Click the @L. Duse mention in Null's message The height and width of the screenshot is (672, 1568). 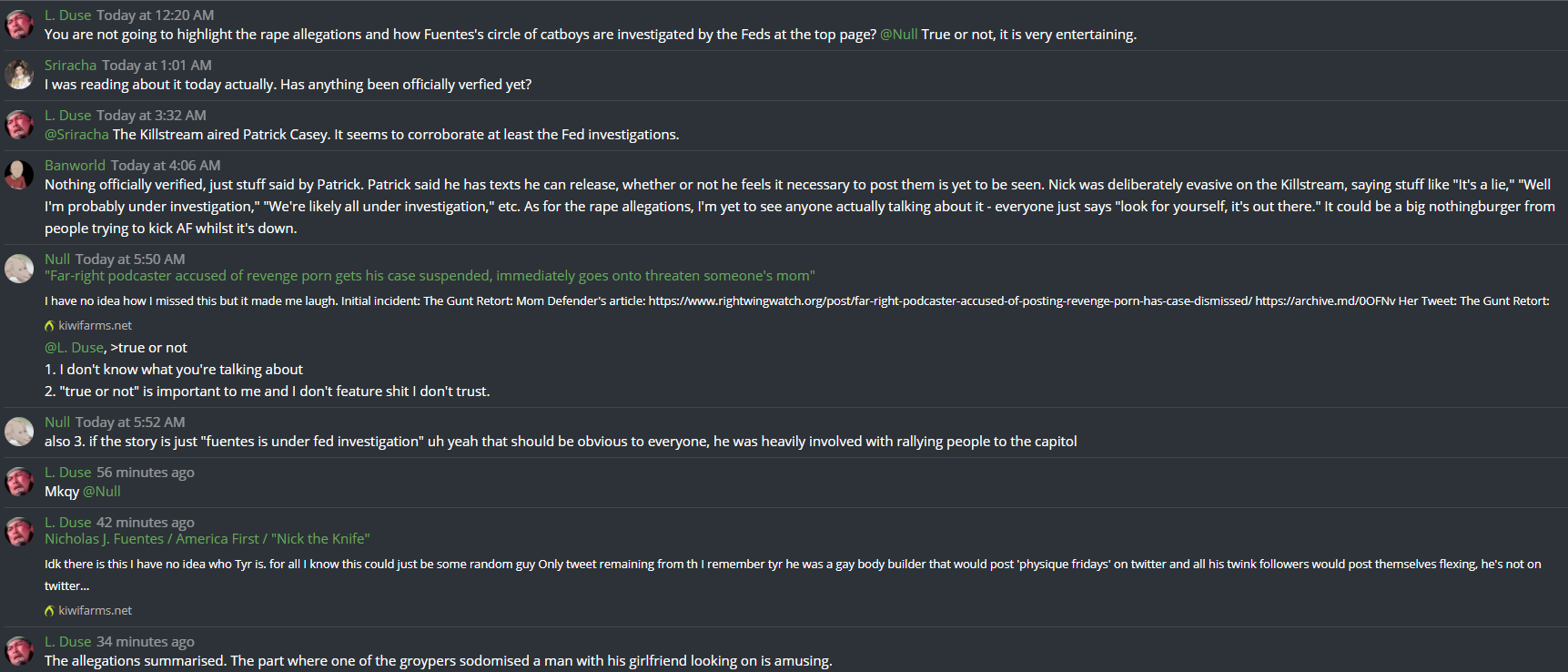[x=74, y=348]
